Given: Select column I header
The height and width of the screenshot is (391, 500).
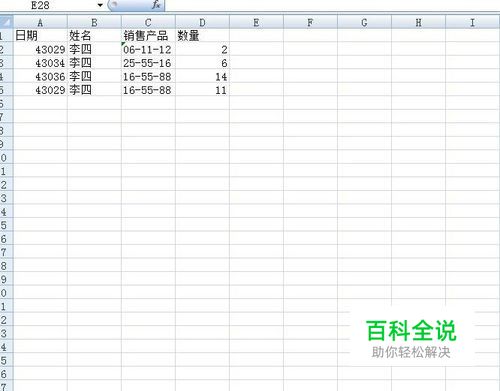Looking at the screenshot, I should click(473, 23).
